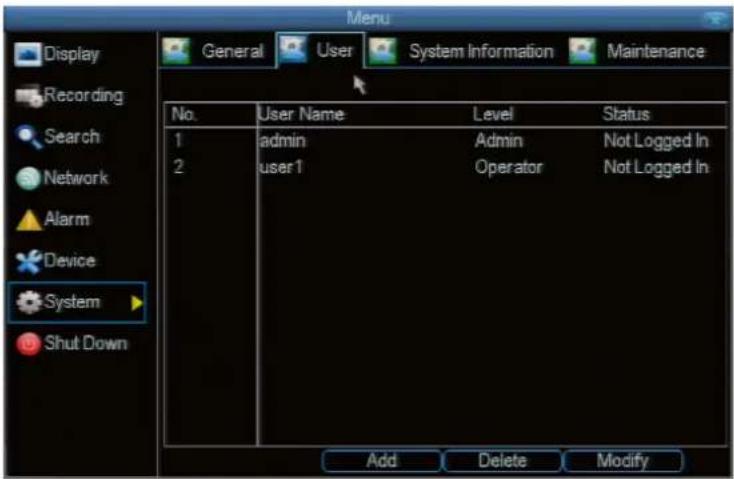Click admin's Not Logged In status

656,140
